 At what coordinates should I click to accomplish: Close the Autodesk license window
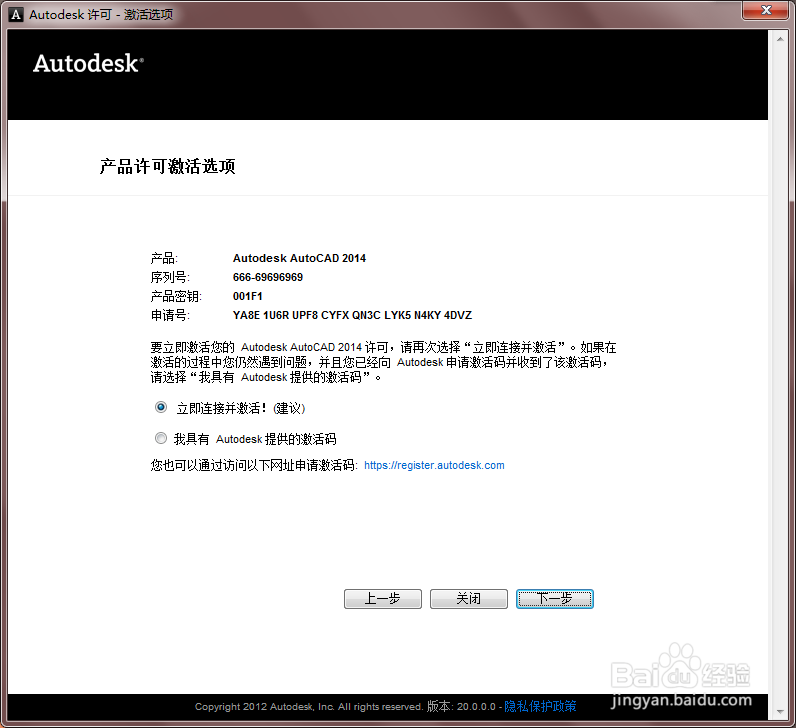[x=767, y=10]
